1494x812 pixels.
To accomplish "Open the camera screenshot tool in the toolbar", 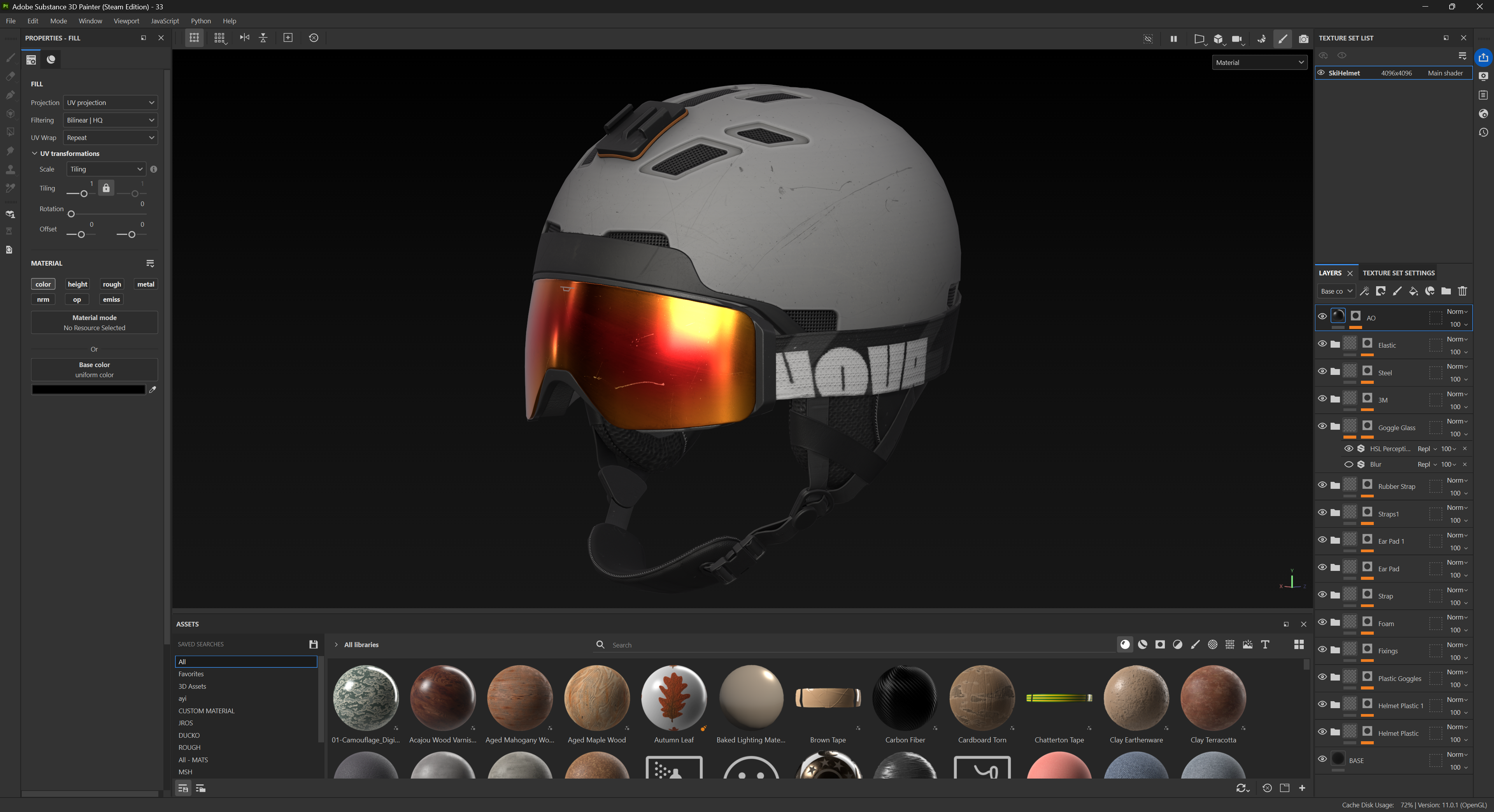I will pyautogui.click(x=1303, y=39).
